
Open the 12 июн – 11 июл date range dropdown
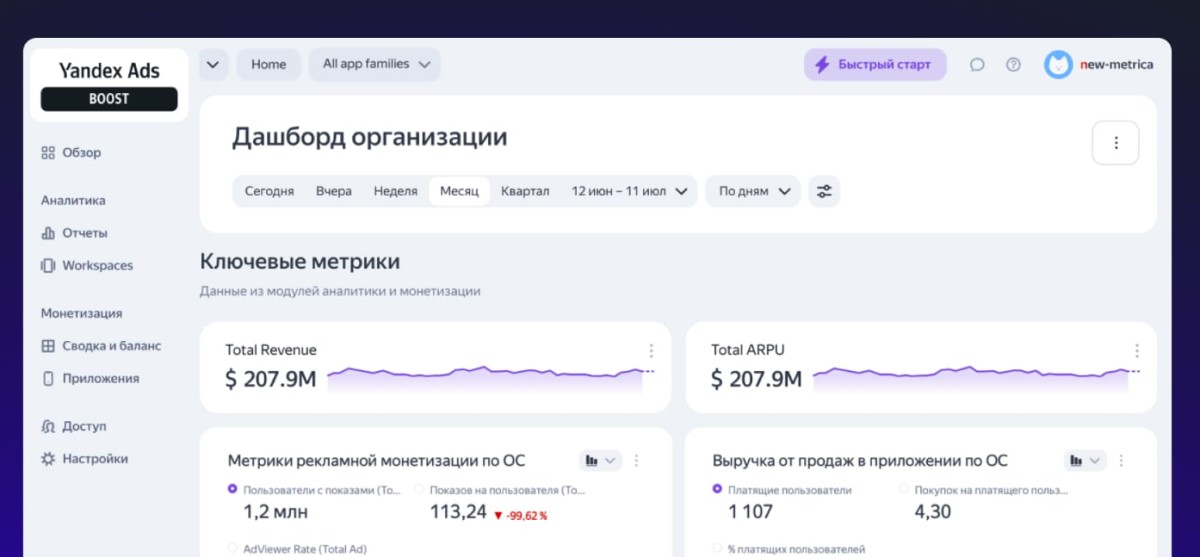tap(629, 191)
